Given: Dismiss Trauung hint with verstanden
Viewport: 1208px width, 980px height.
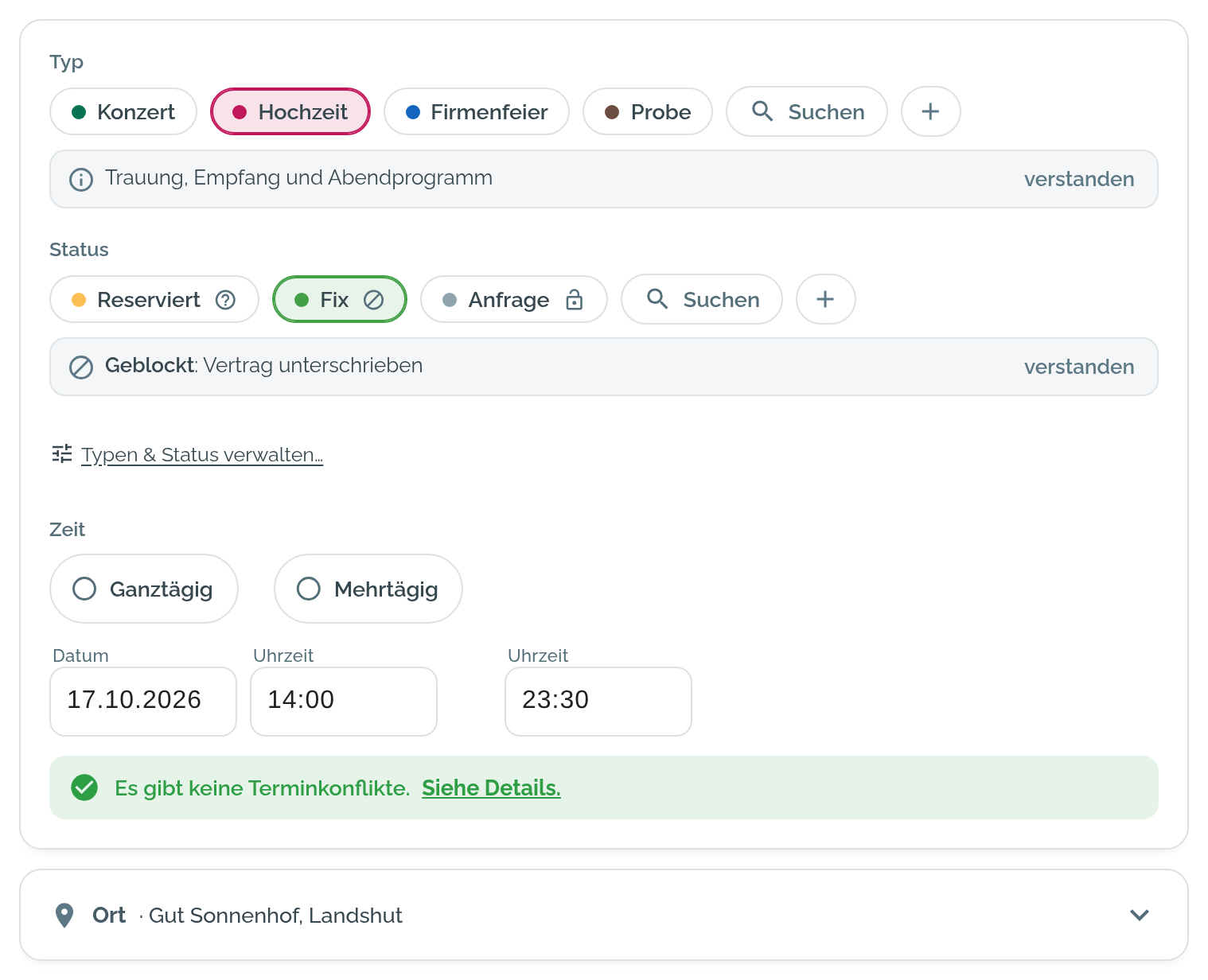Looking at the screenshot, I should [1079, 179].
